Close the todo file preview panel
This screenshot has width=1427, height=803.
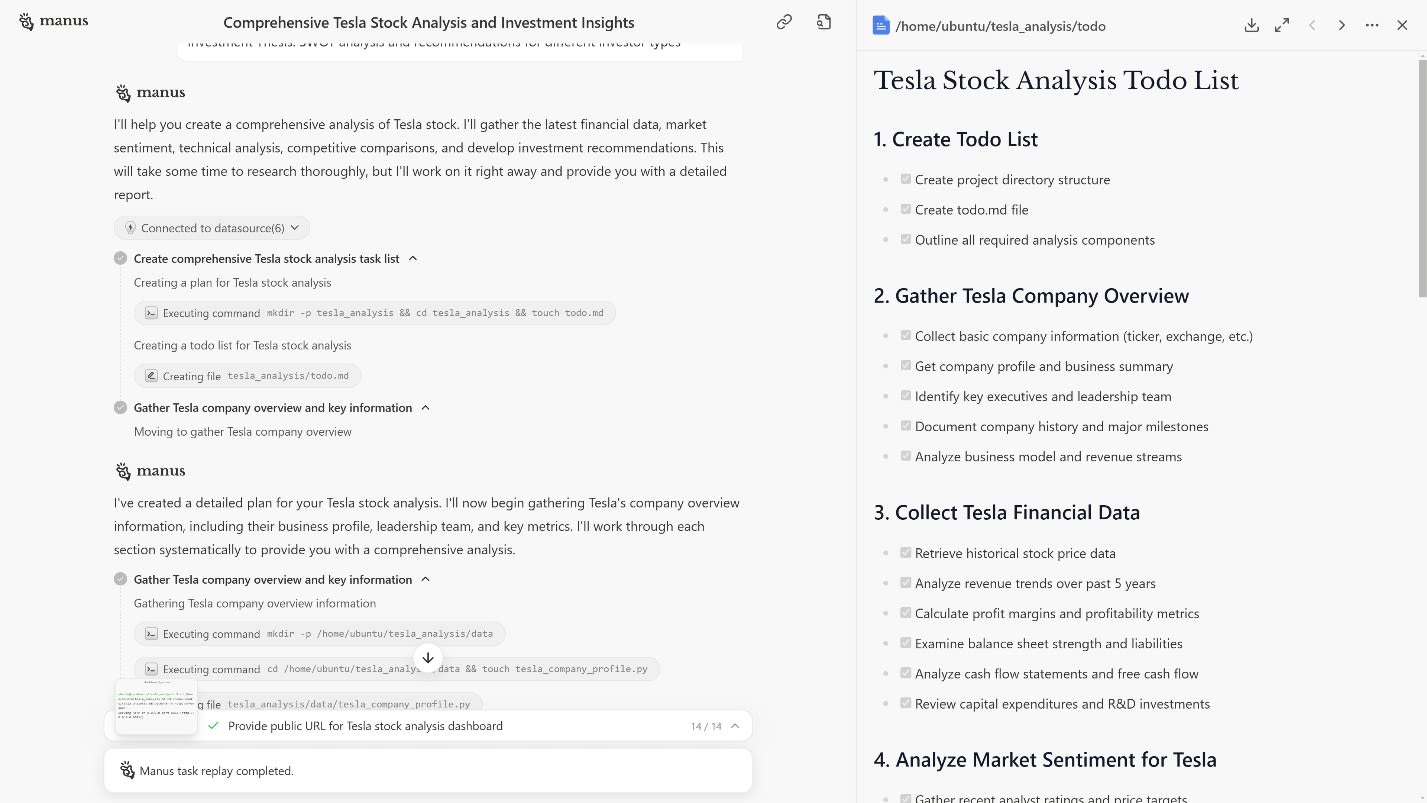pyautogui.click(x=1402, y=26)
